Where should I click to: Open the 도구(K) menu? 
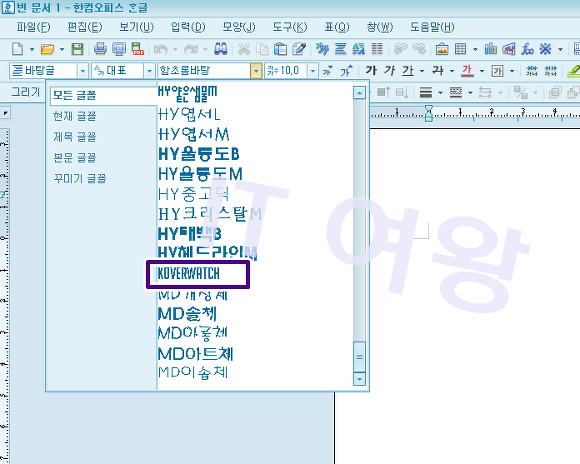point(290,27)
